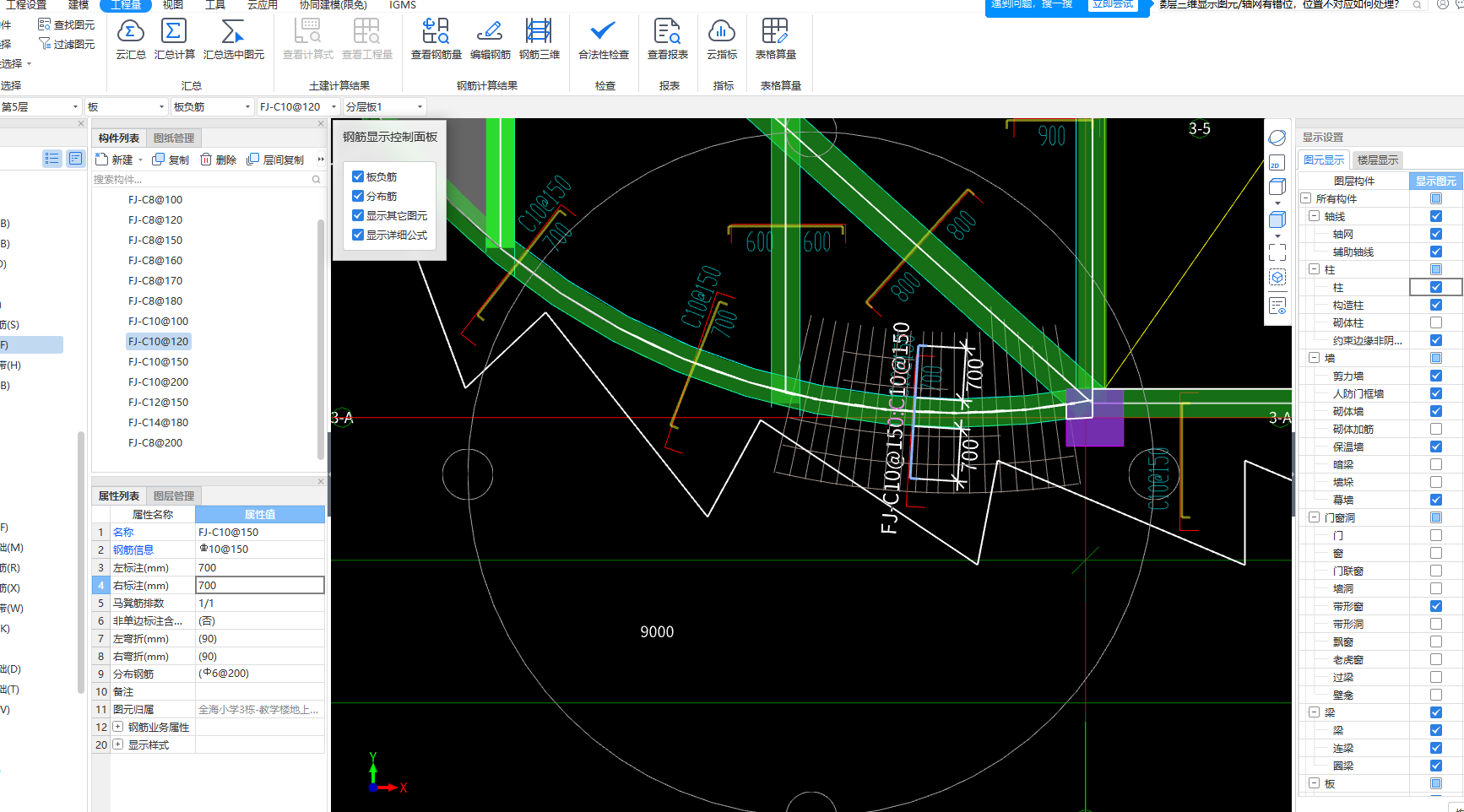
Task: Switch to 楼层显示 tab
Action: tap(1377, 160)
